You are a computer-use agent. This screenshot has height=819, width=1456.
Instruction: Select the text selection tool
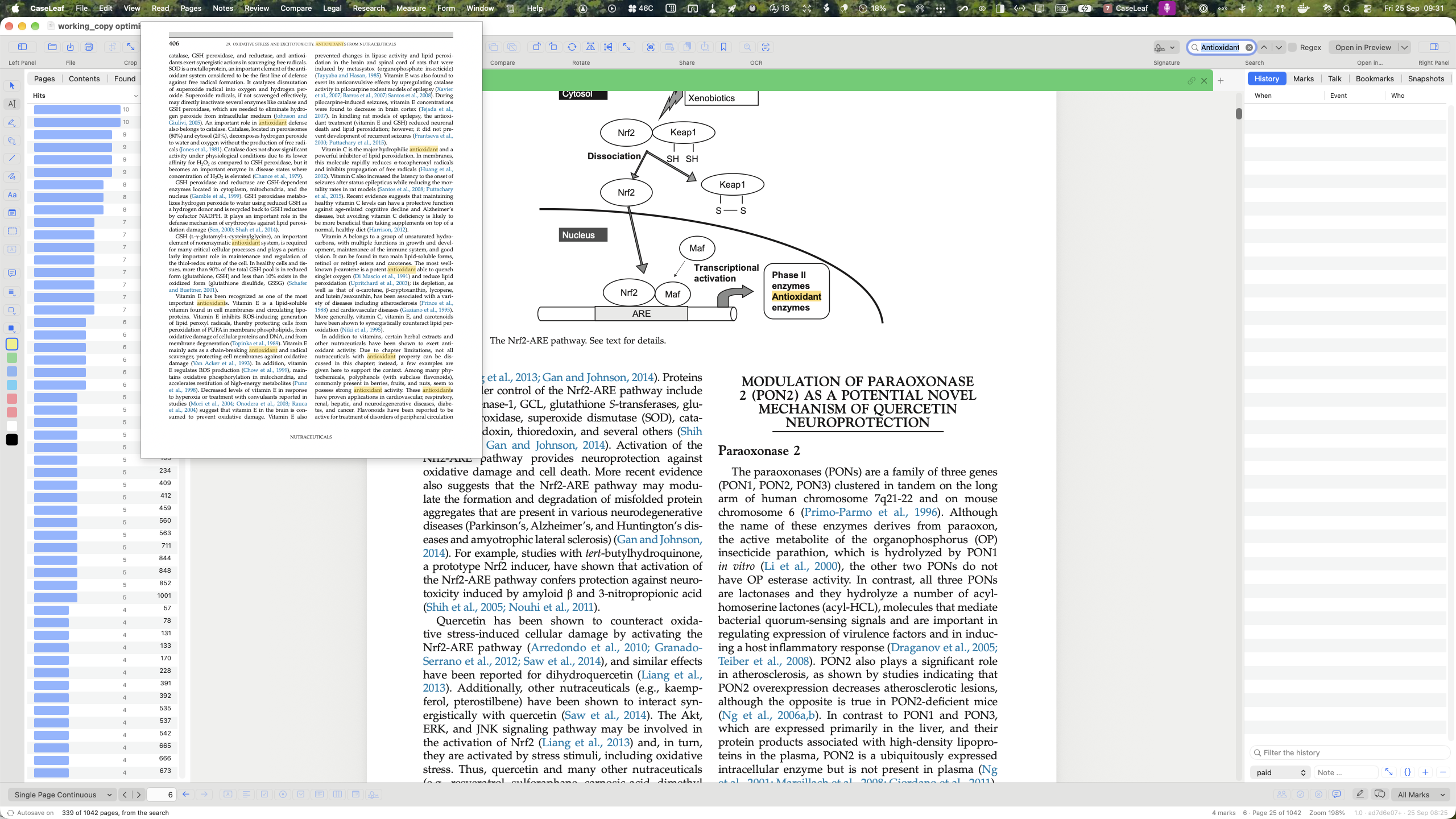tap(12, 104)
